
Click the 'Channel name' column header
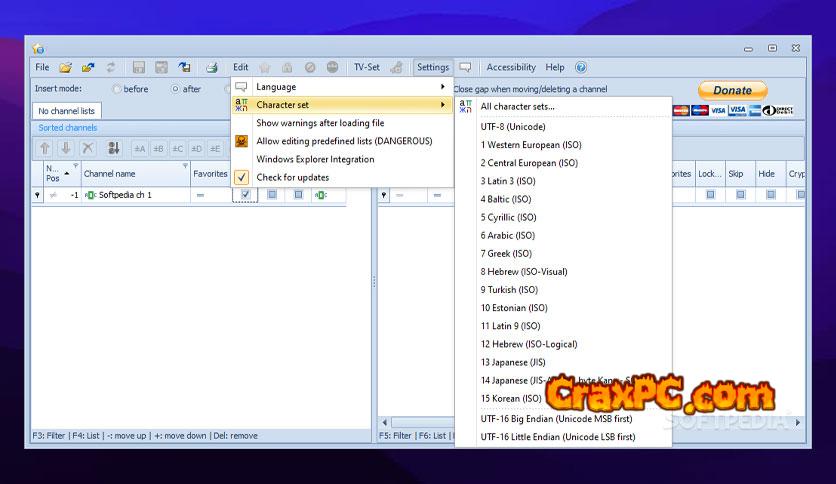110,173
